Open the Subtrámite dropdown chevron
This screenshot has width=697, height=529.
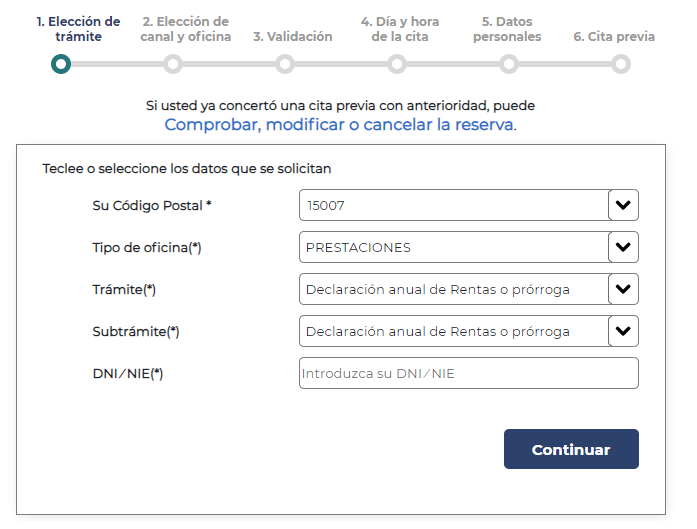coord(623,331)
